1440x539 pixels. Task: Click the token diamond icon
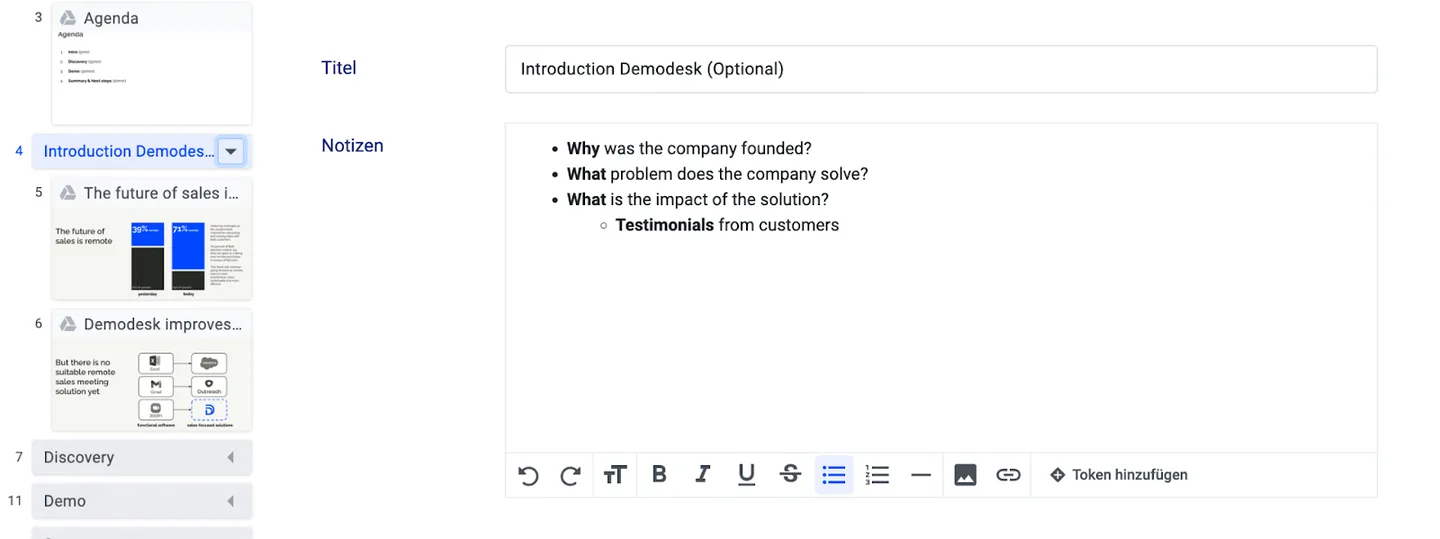click(1057, 475)
